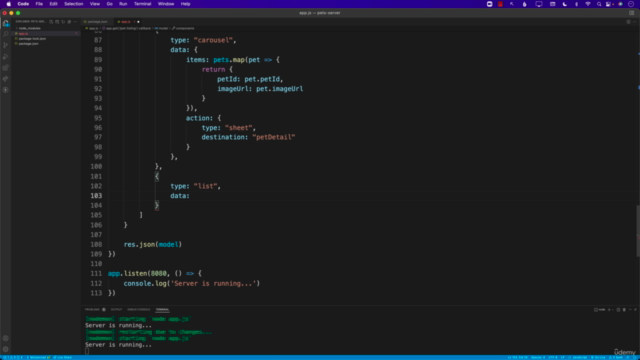Click line number 108 in the gutter

[x=96, y=244]
